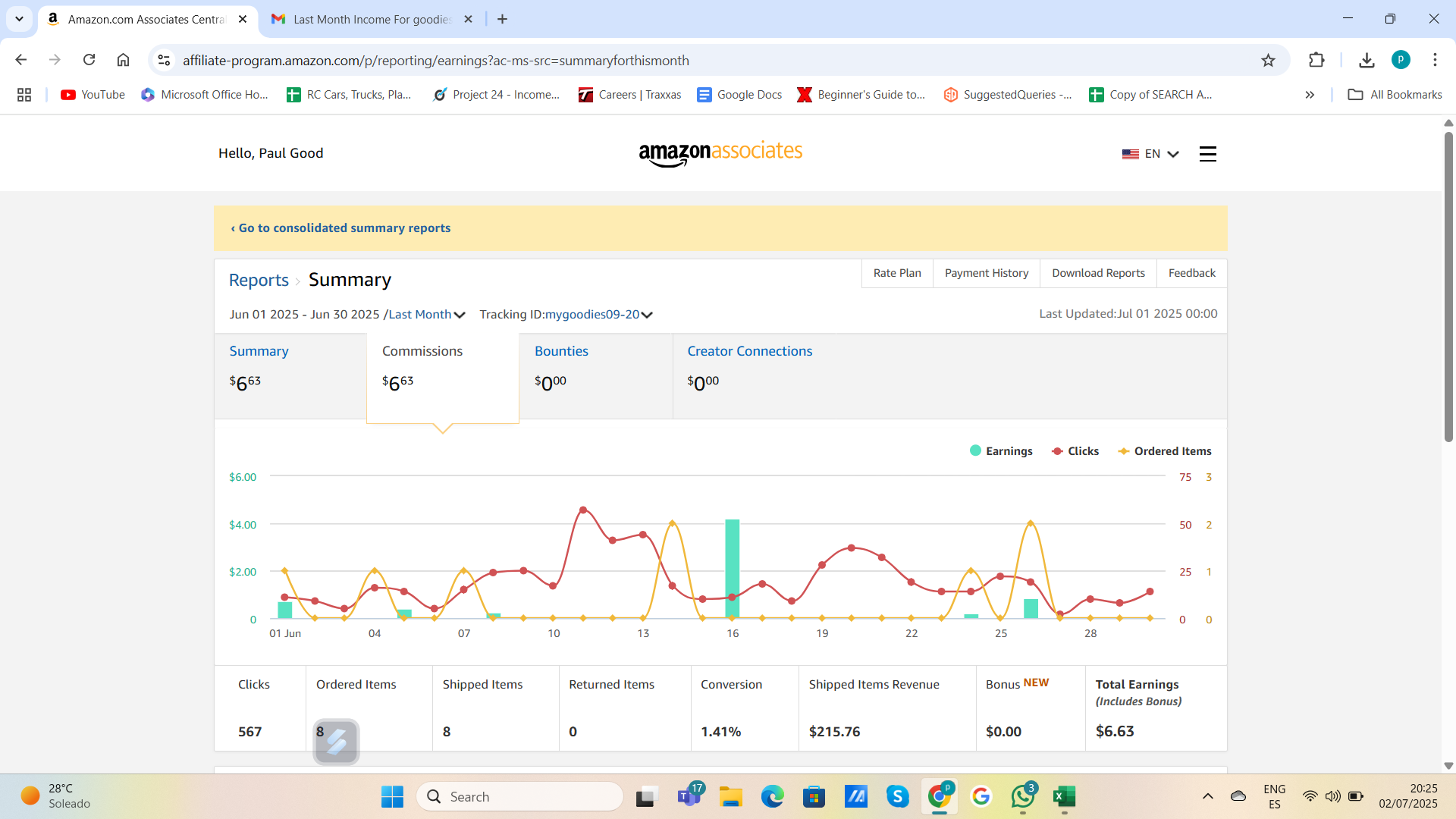The height and width of the screenshot is (819, 1456).
Task: Open the EN language selector
Action: click(1150, 154)
